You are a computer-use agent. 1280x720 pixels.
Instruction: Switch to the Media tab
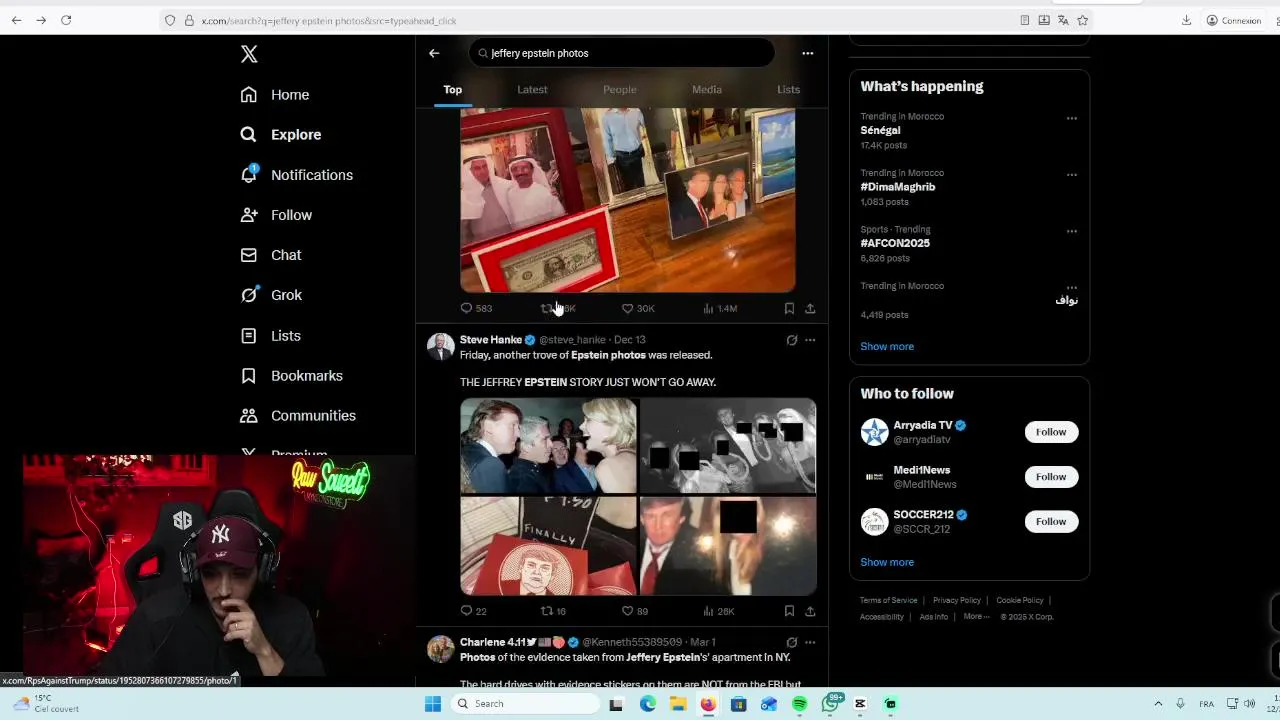pos(706,90)
